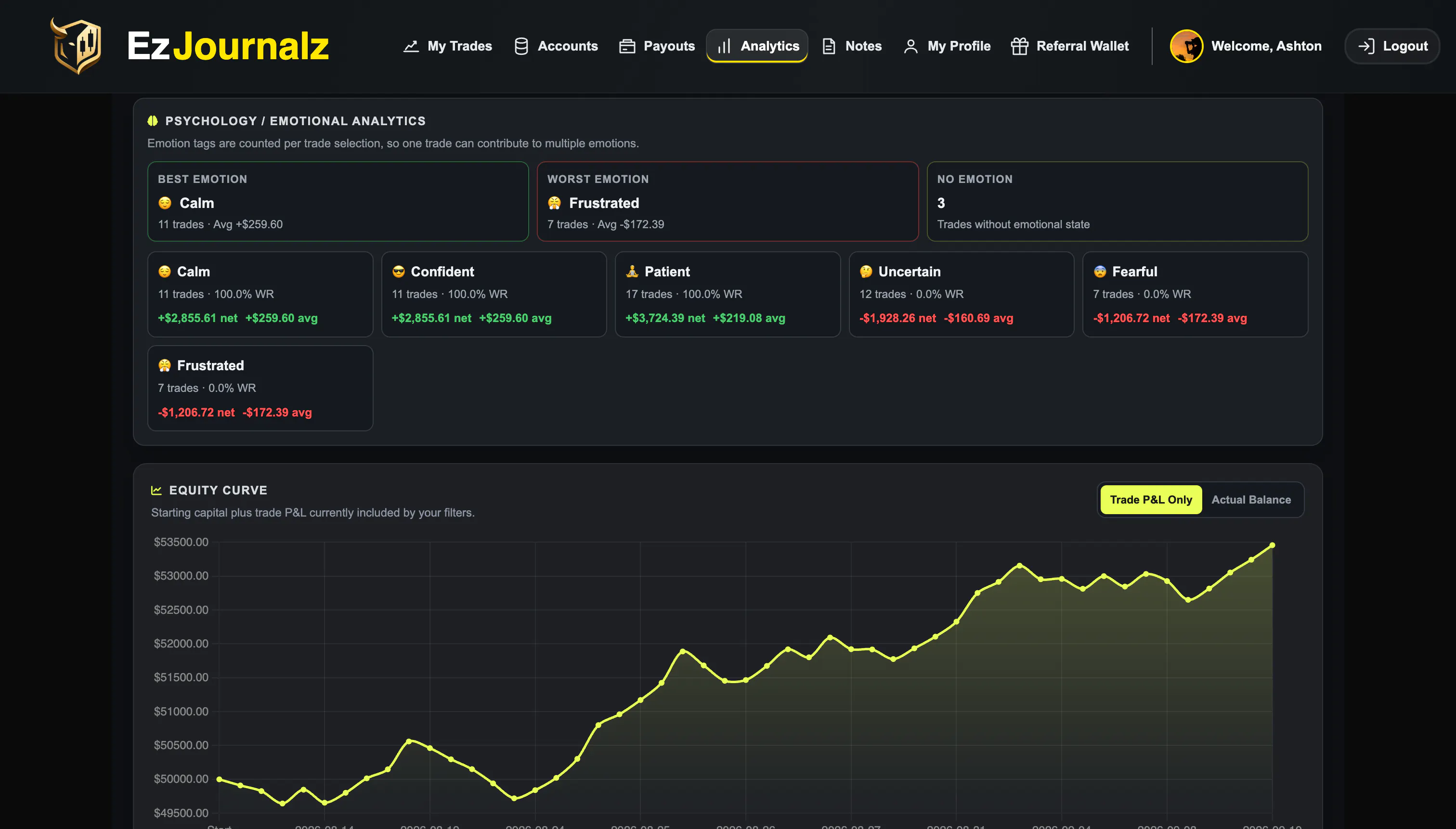Open the Payouts page
Viewport: 1456px width, 829px height.
pyautogui.click(x=657, y=46)
